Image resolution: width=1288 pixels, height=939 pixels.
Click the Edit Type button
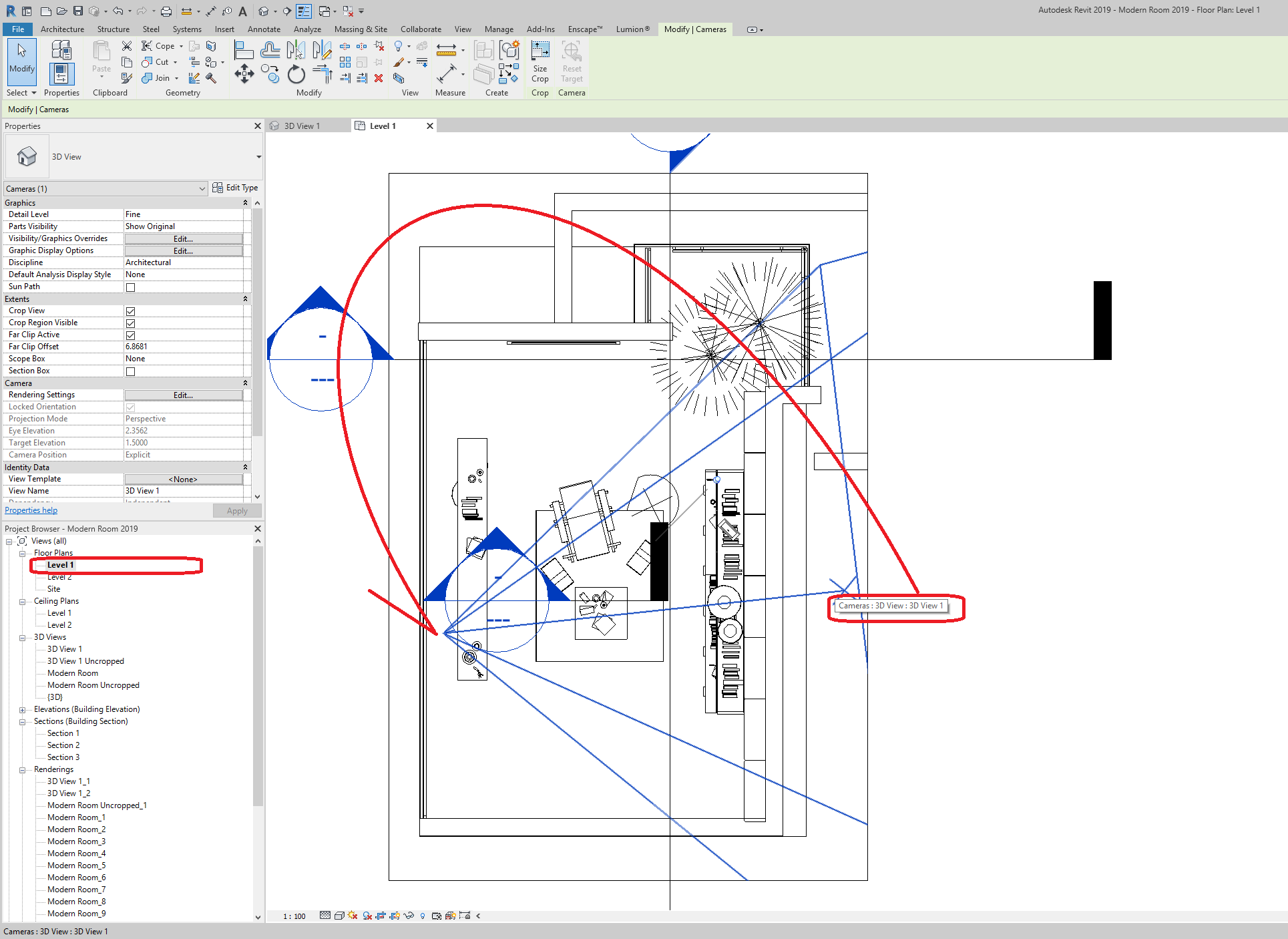236,188
